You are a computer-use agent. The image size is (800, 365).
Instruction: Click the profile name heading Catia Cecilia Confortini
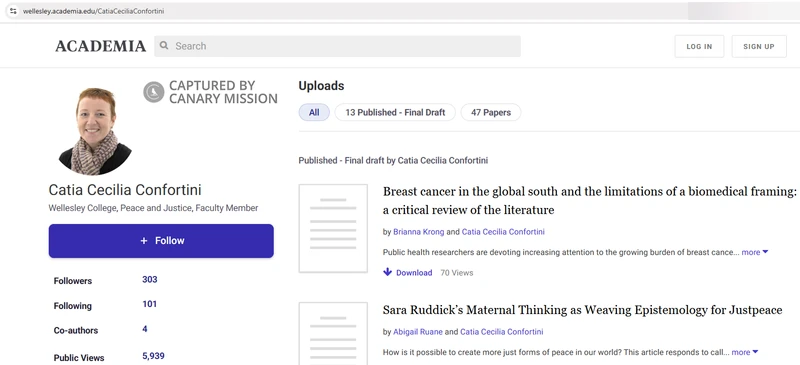click(125, 190)
